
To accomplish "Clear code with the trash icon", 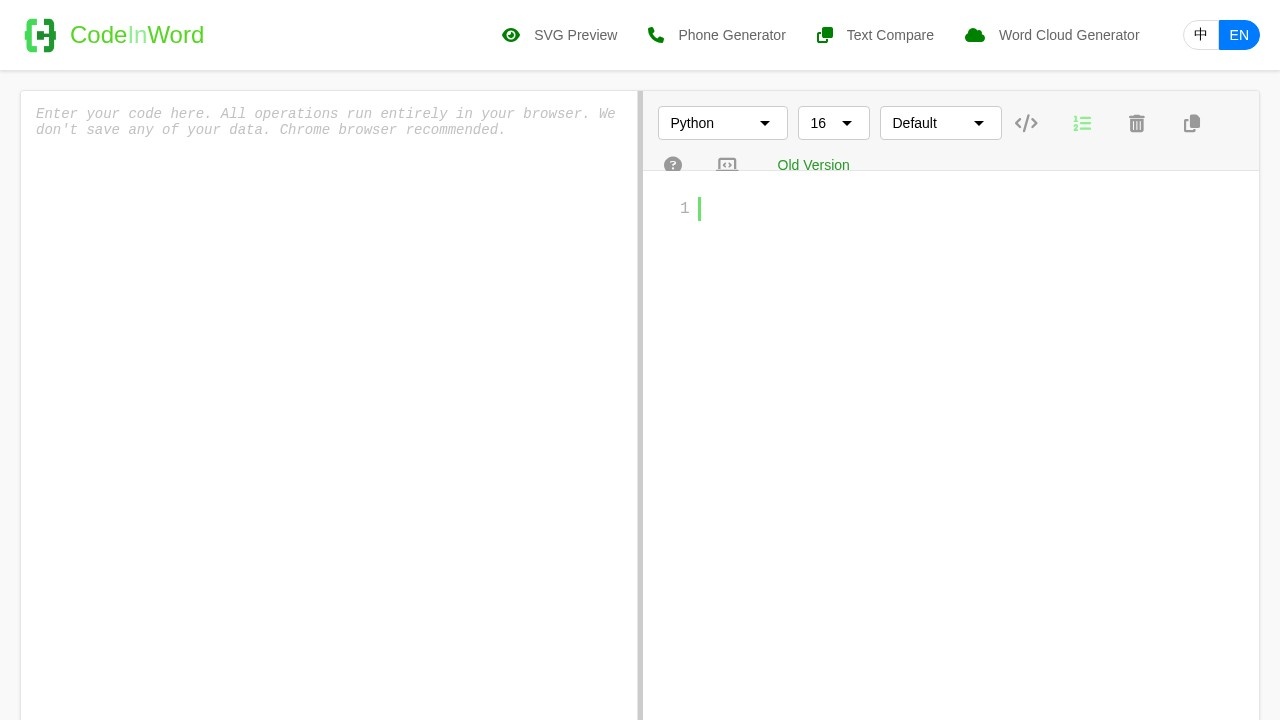I will [x=1137, y=123].
